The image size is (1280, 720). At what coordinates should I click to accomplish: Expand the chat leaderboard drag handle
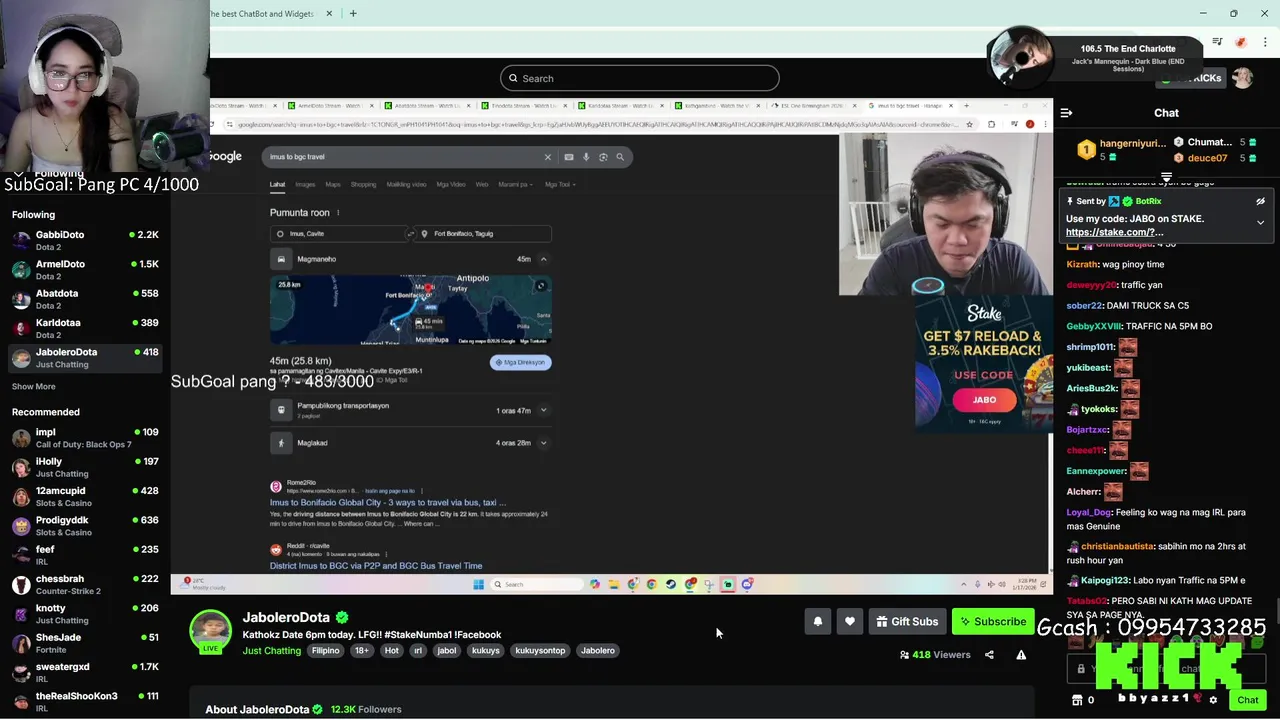pos(1166,177)
